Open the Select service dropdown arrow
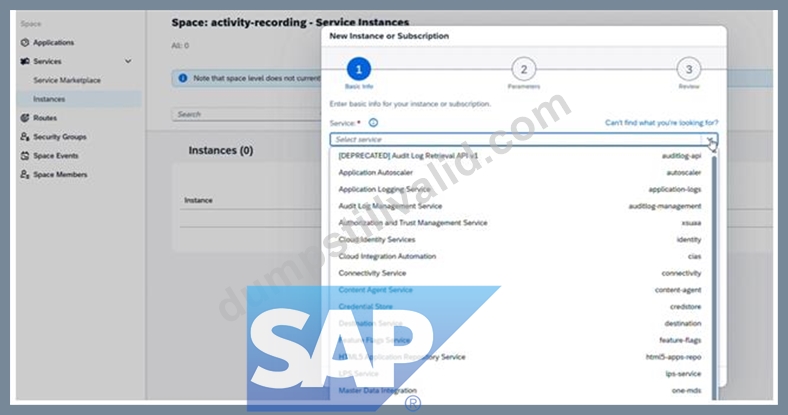This screenshot has width=788, height=415. coord(710,139)
